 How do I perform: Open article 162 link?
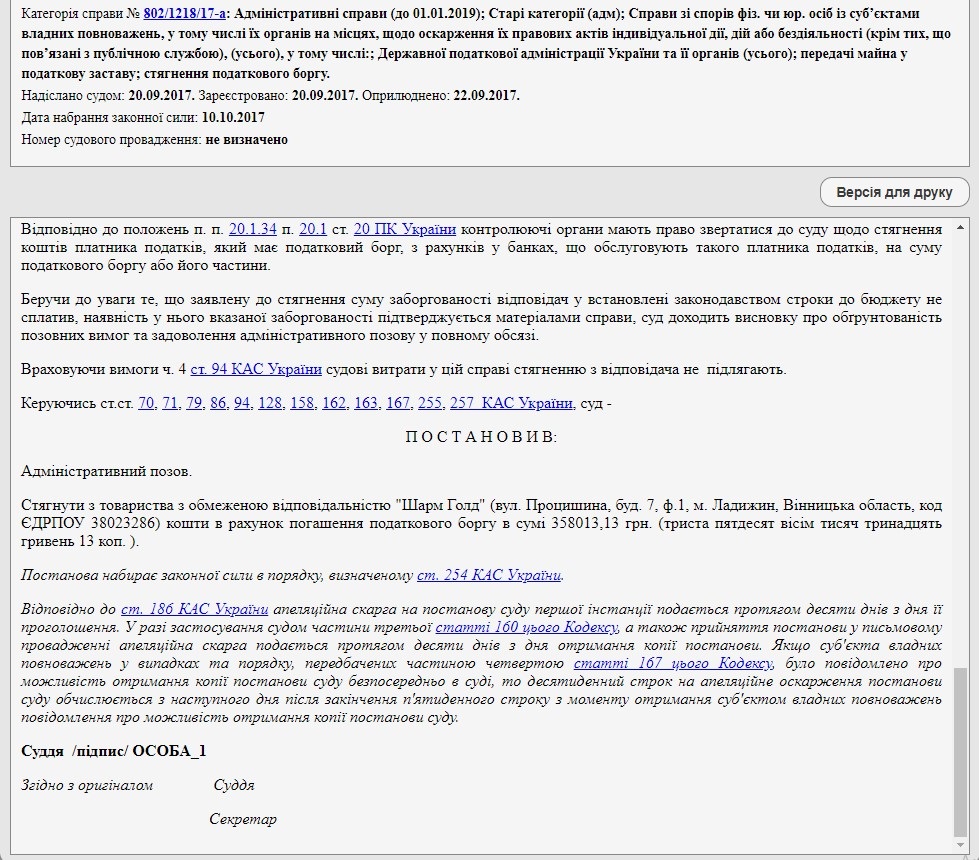334,403
